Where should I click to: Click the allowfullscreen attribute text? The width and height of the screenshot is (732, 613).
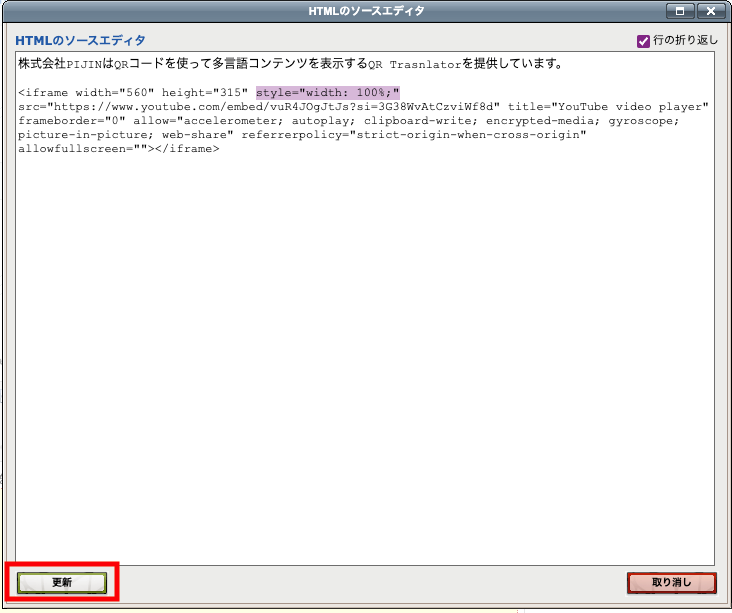coord(83,148)
